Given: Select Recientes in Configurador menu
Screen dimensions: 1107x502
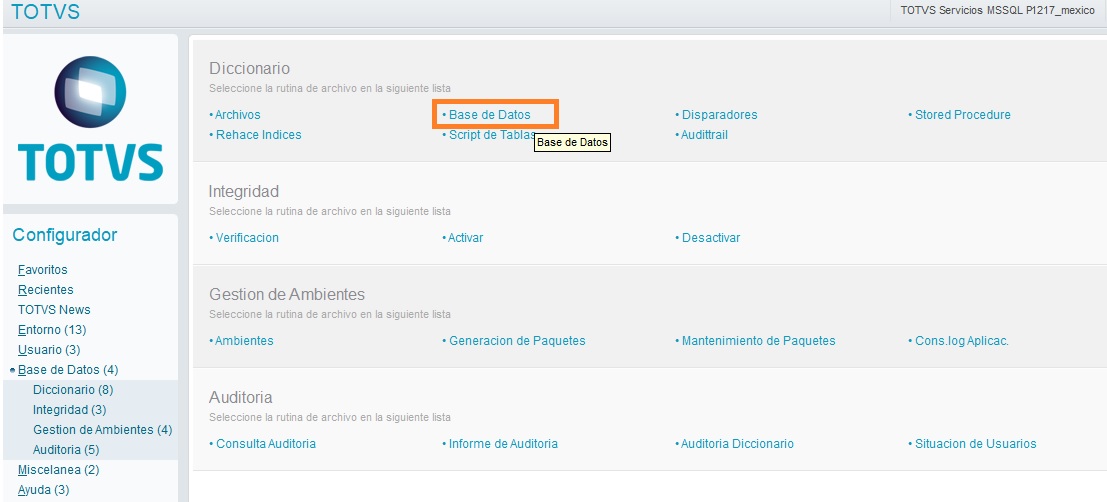Looking at the screenshot, I should 46,289.
